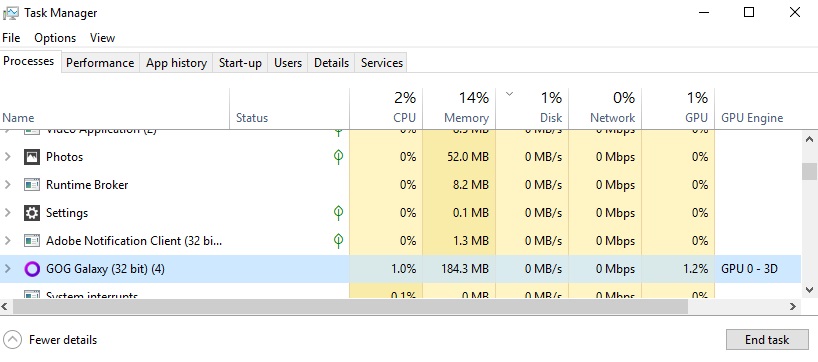This screenshot has width=818, height=362.
Task: Click the horizontal scrollbar right arrow
Action: [793, 307]
